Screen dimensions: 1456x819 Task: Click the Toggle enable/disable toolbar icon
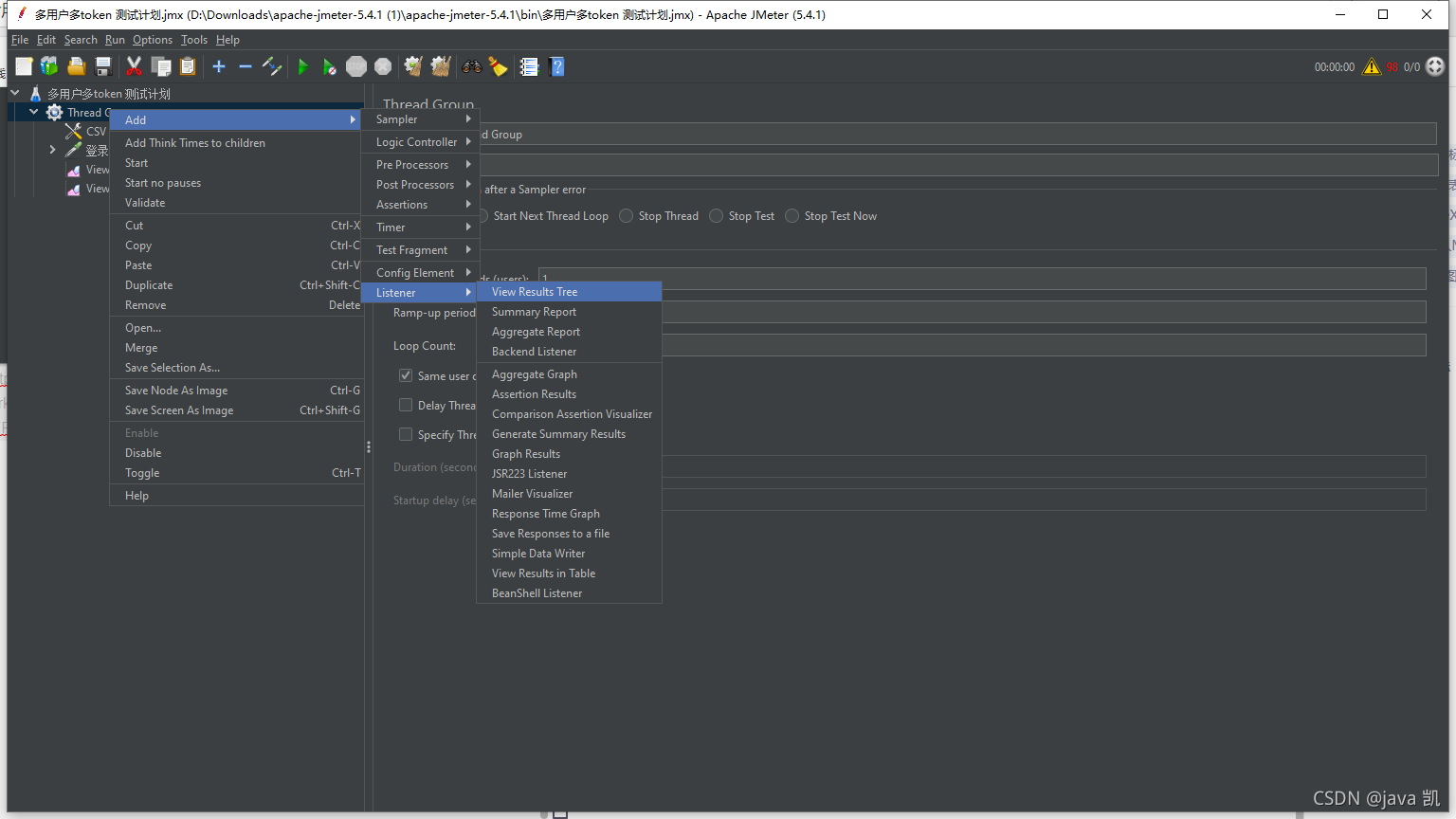point(272,66)
